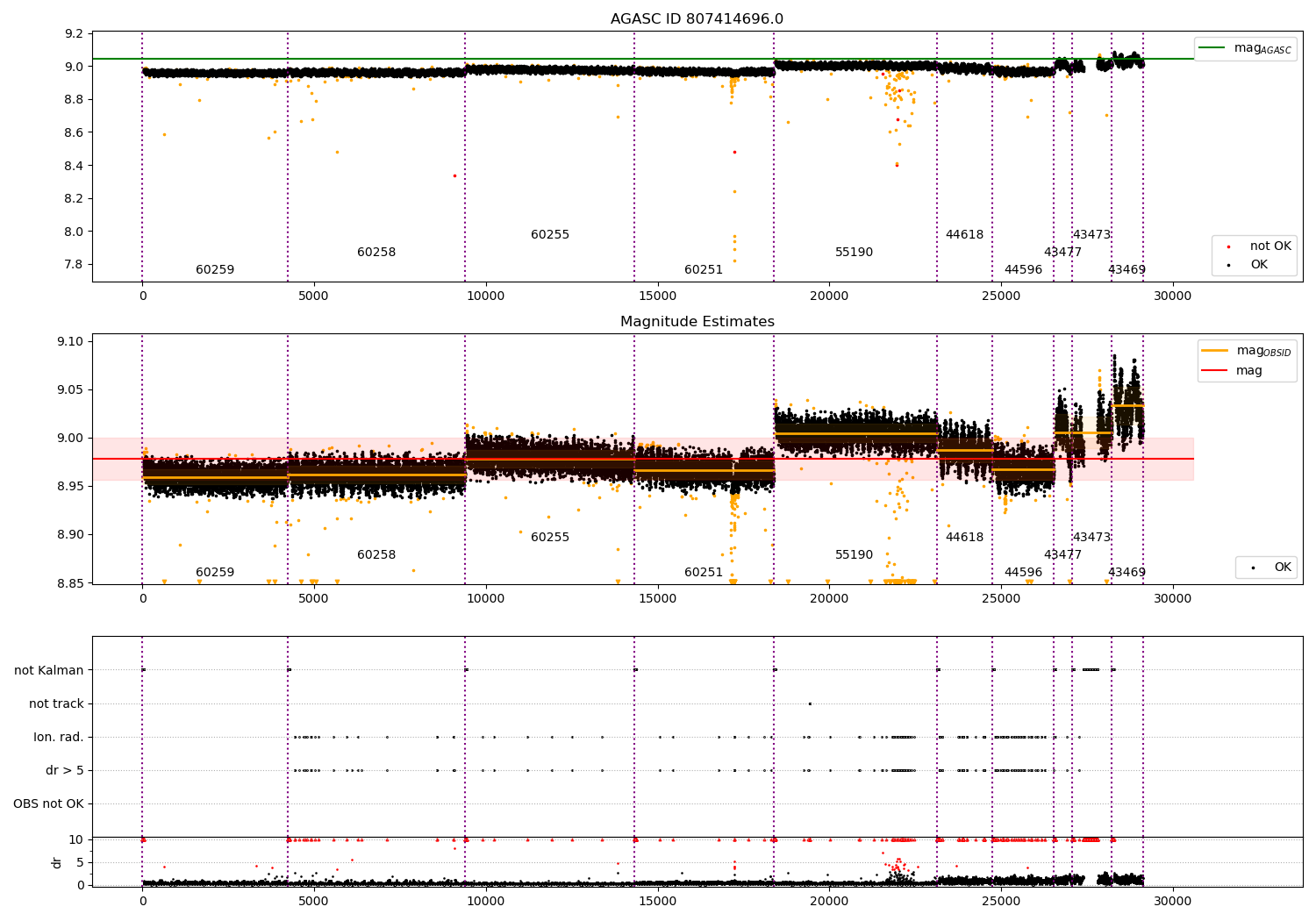
Task: Select the 43469 label in the top plot
Action: coord(1126,270)
